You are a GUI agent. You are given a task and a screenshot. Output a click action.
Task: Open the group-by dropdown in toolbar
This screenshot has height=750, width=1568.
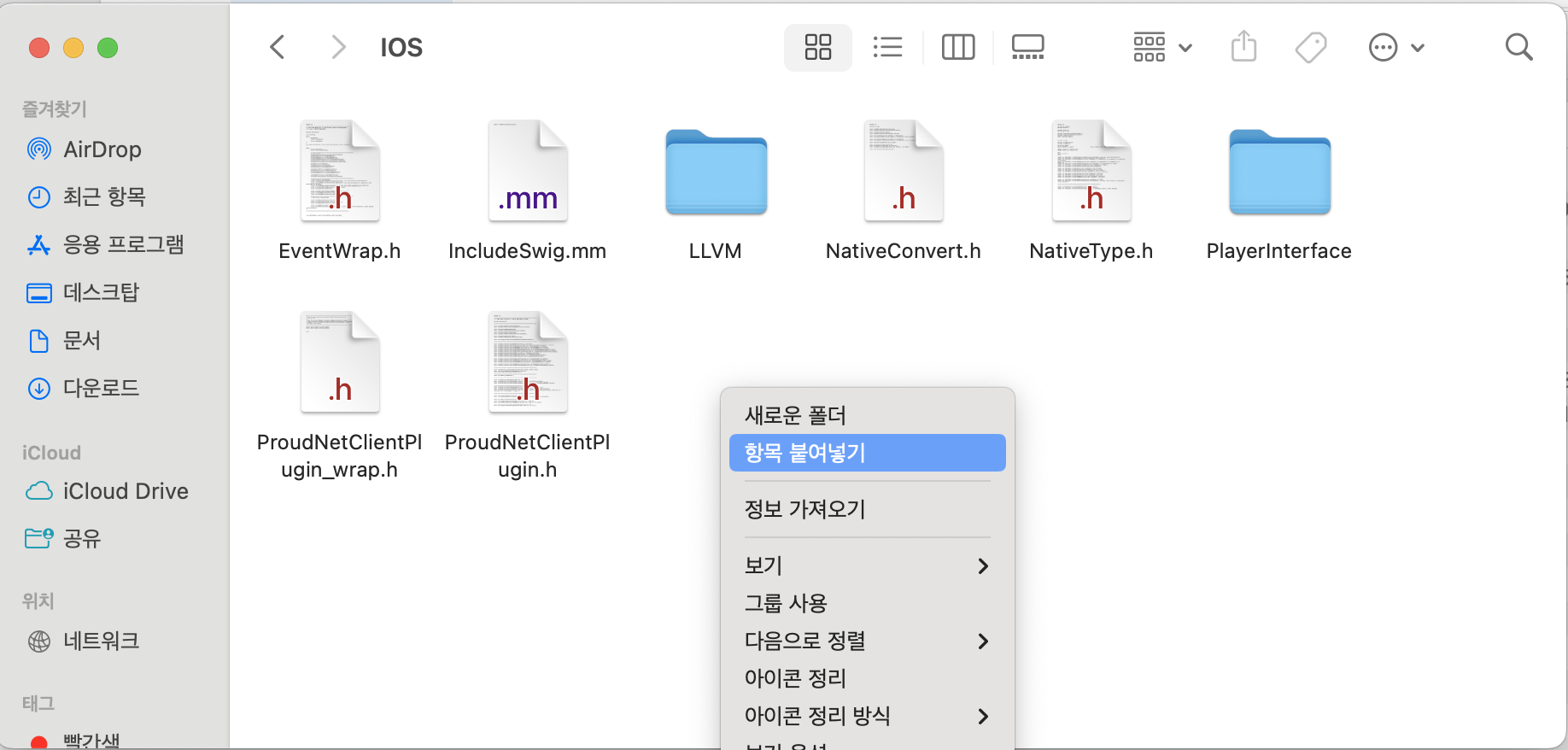click(x=1161, y=47)
